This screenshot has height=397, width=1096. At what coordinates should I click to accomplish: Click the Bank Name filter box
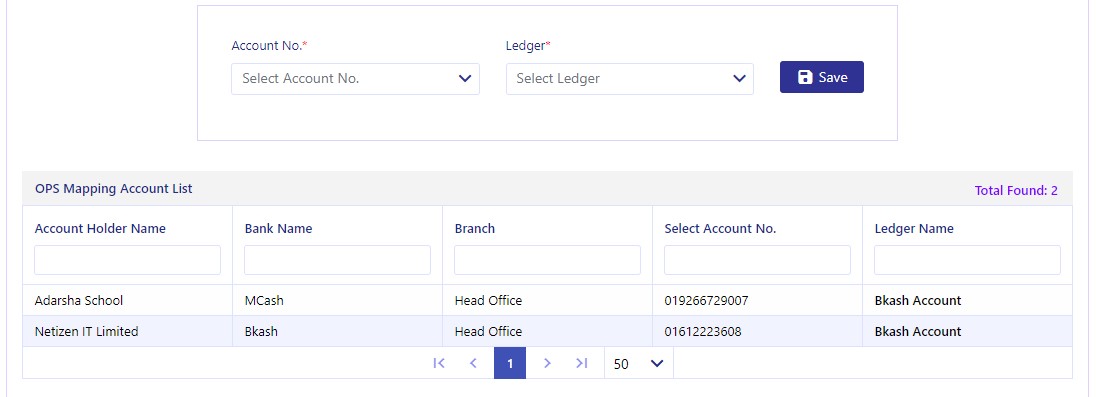(338, 260)
